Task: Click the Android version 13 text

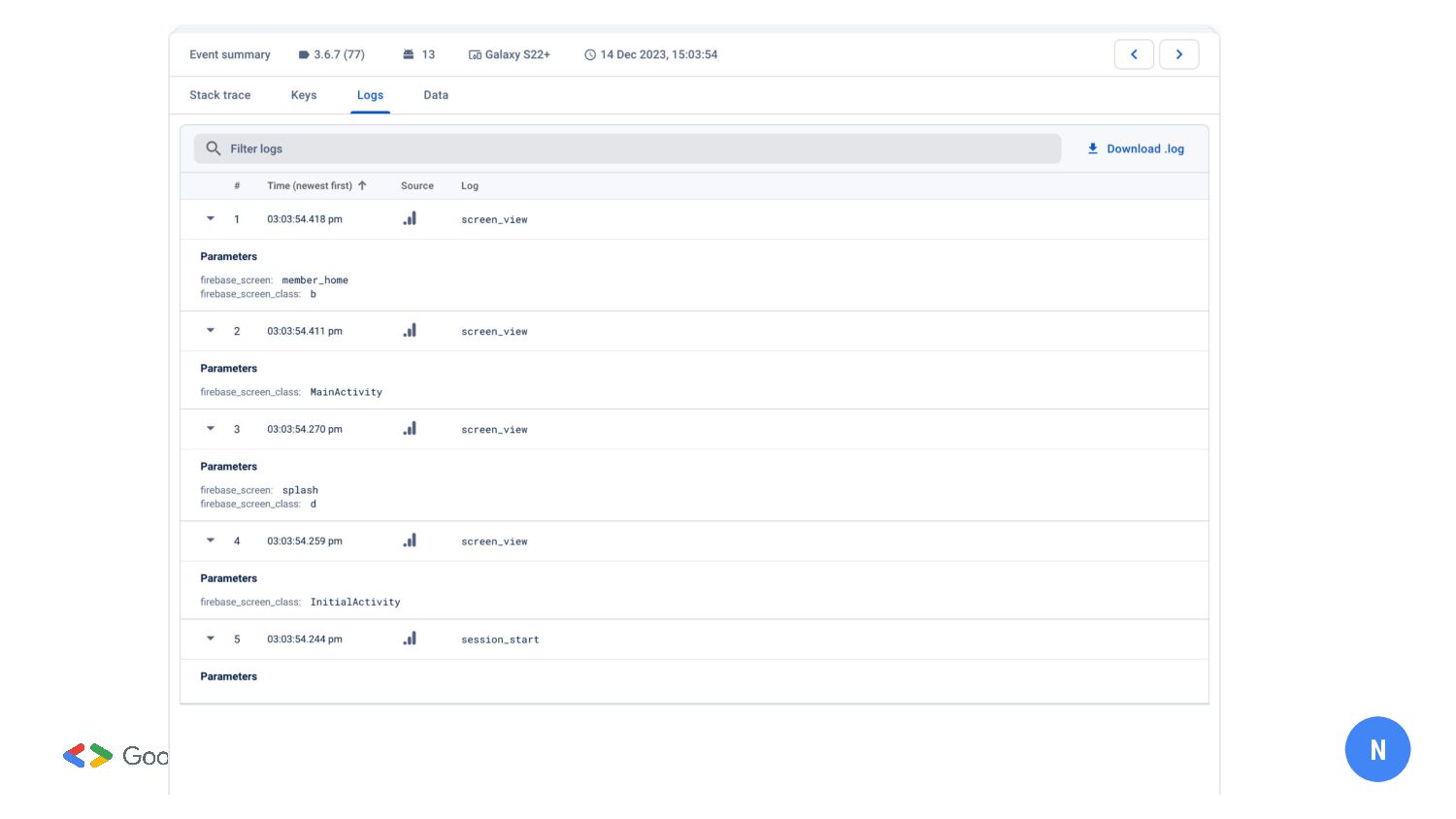Action: (x=428, y=54)
